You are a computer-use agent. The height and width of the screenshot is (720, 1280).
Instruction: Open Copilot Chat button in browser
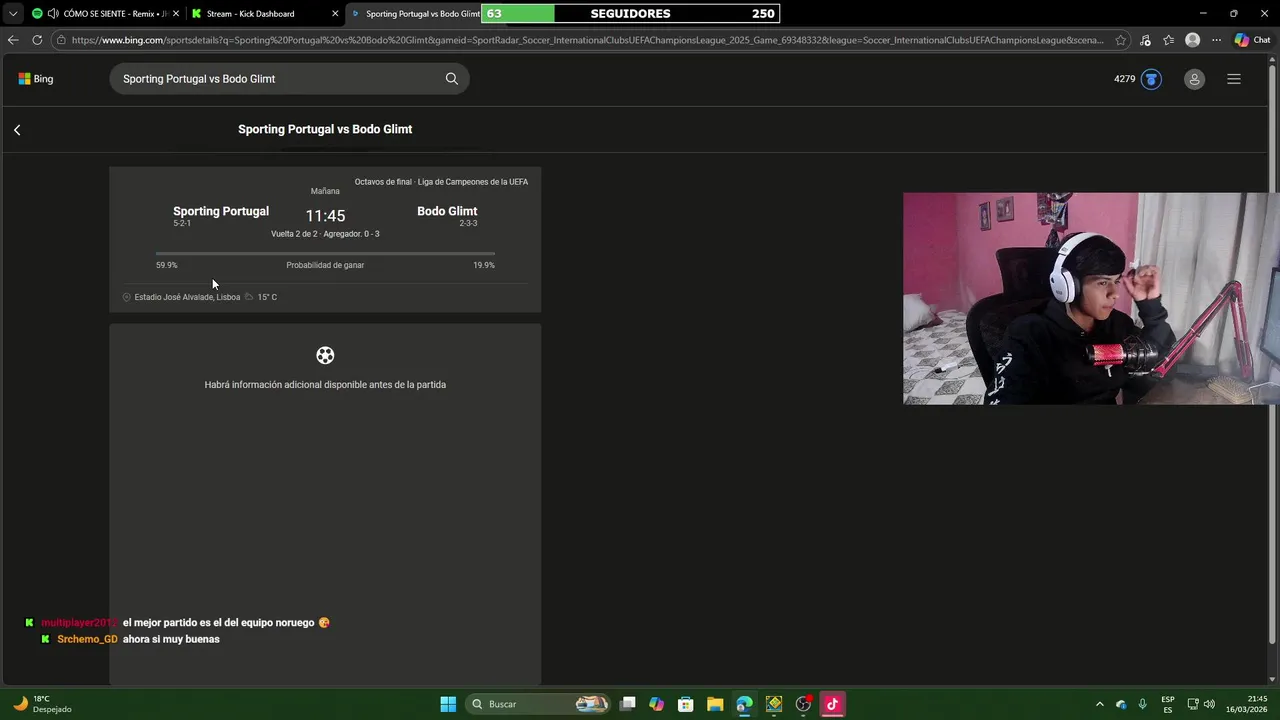[x=1252, y=40]
